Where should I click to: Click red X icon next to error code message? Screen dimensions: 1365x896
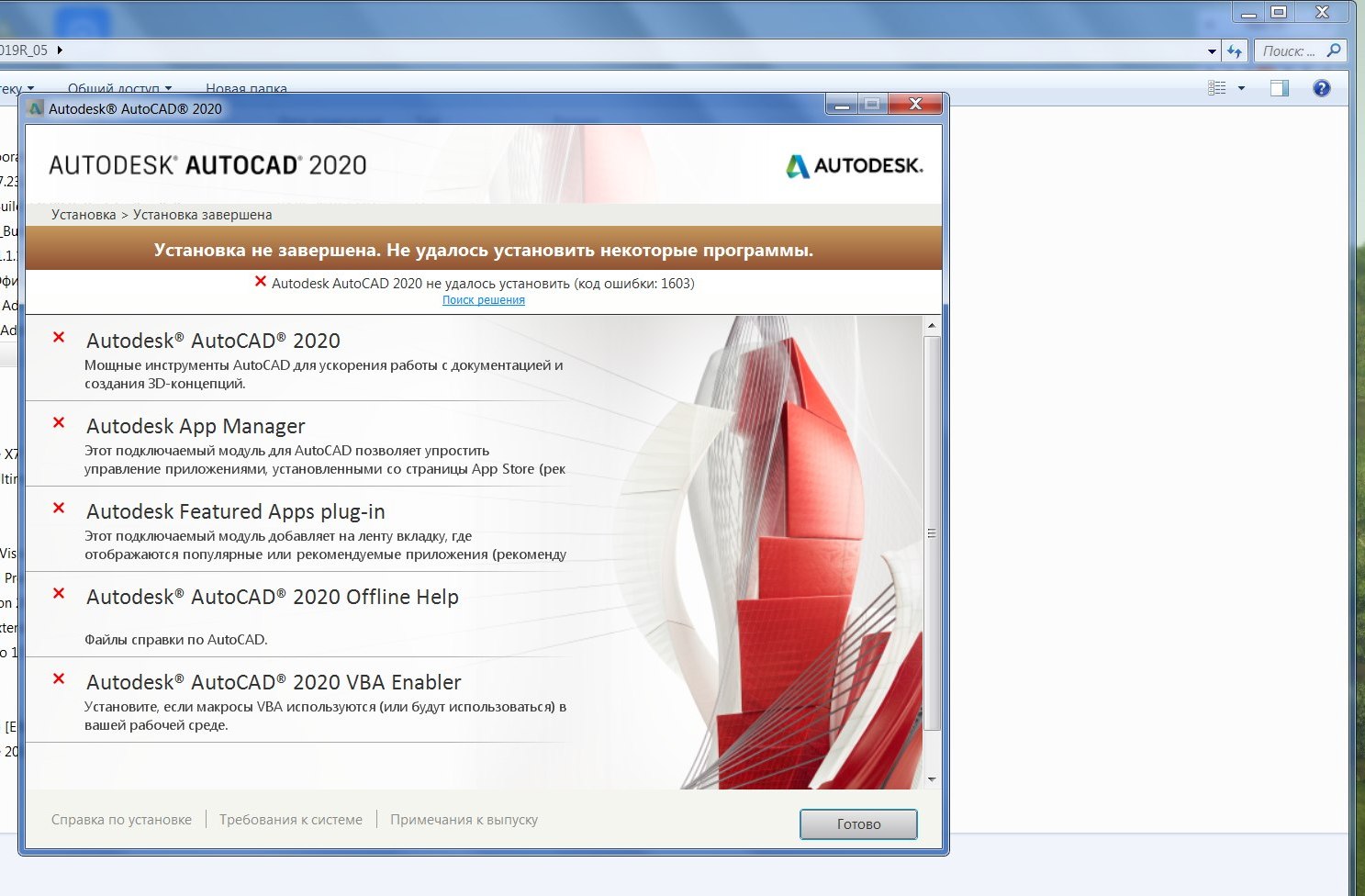pos(261,282)
